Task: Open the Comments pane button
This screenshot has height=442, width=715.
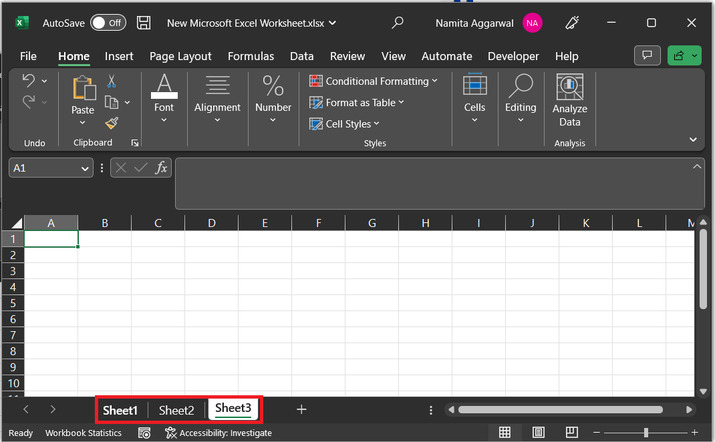Action: (647, 56)
